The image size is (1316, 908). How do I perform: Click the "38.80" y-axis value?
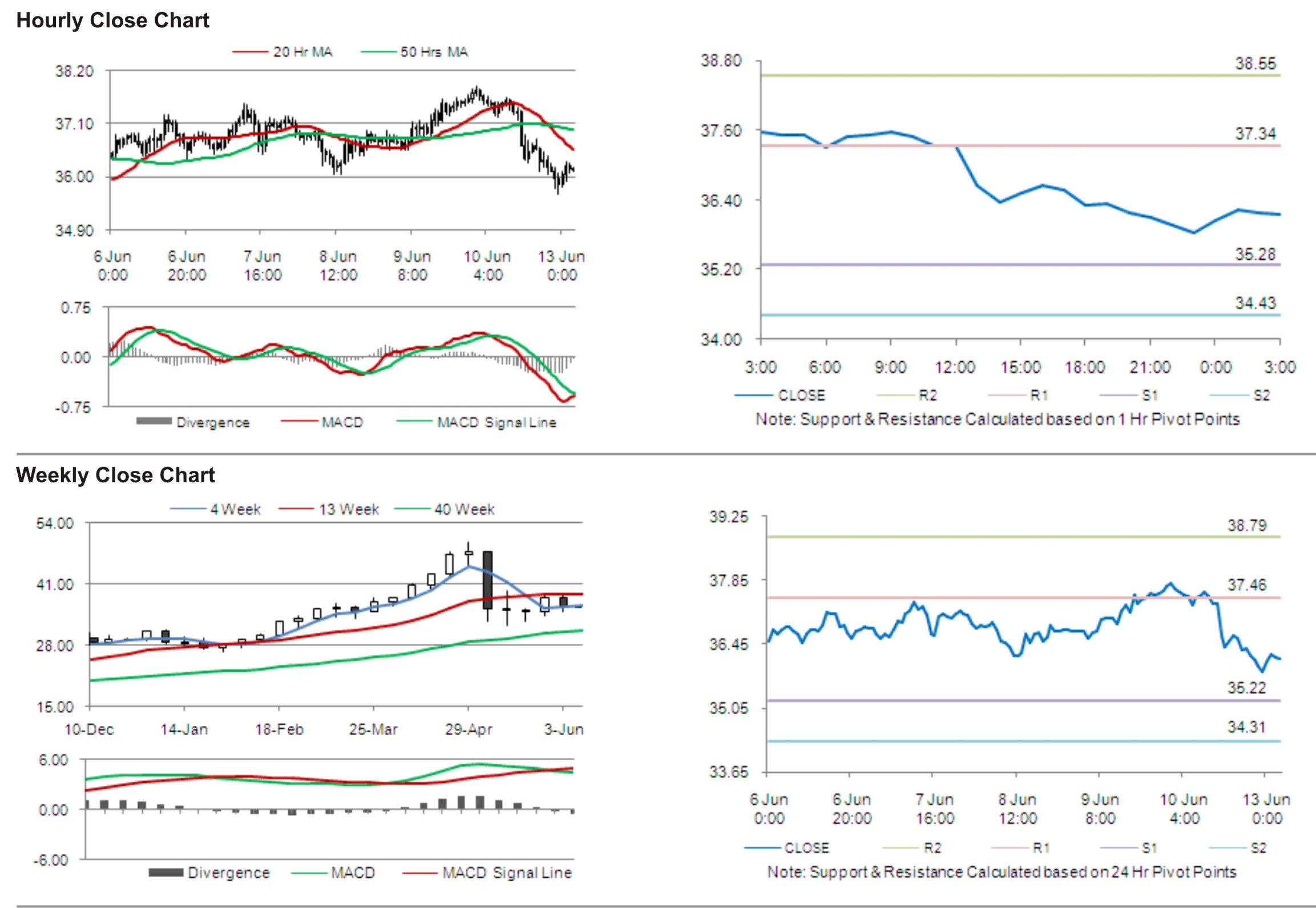[x=721, y=60]
